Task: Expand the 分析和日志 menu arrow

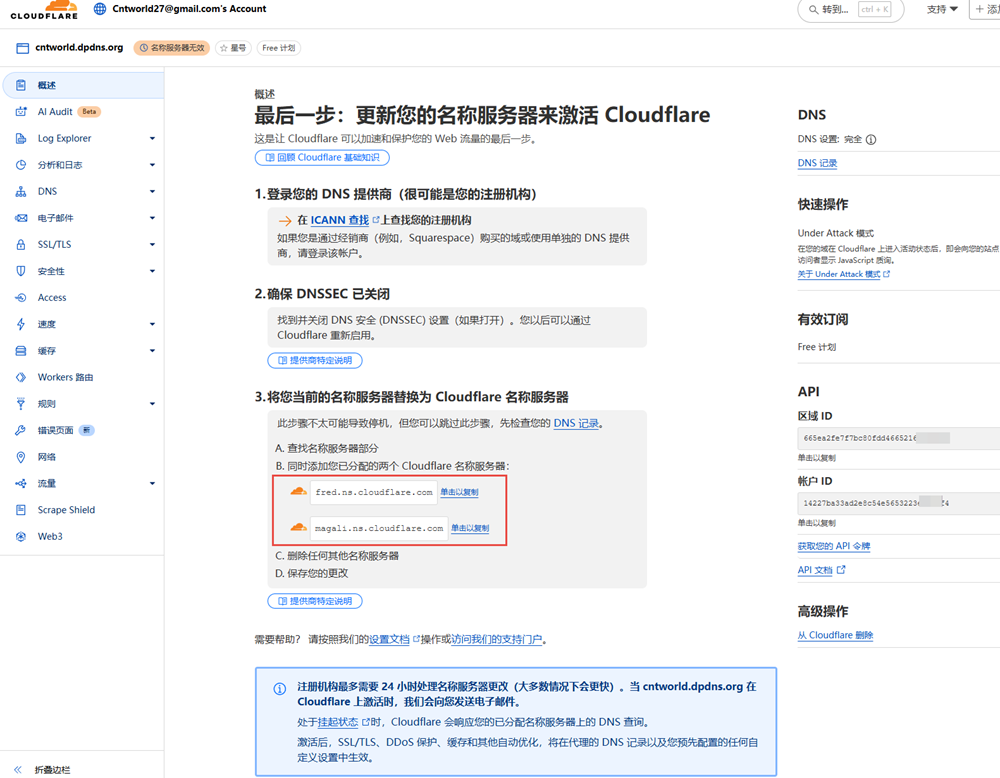Action: click(x=152, y=165)
